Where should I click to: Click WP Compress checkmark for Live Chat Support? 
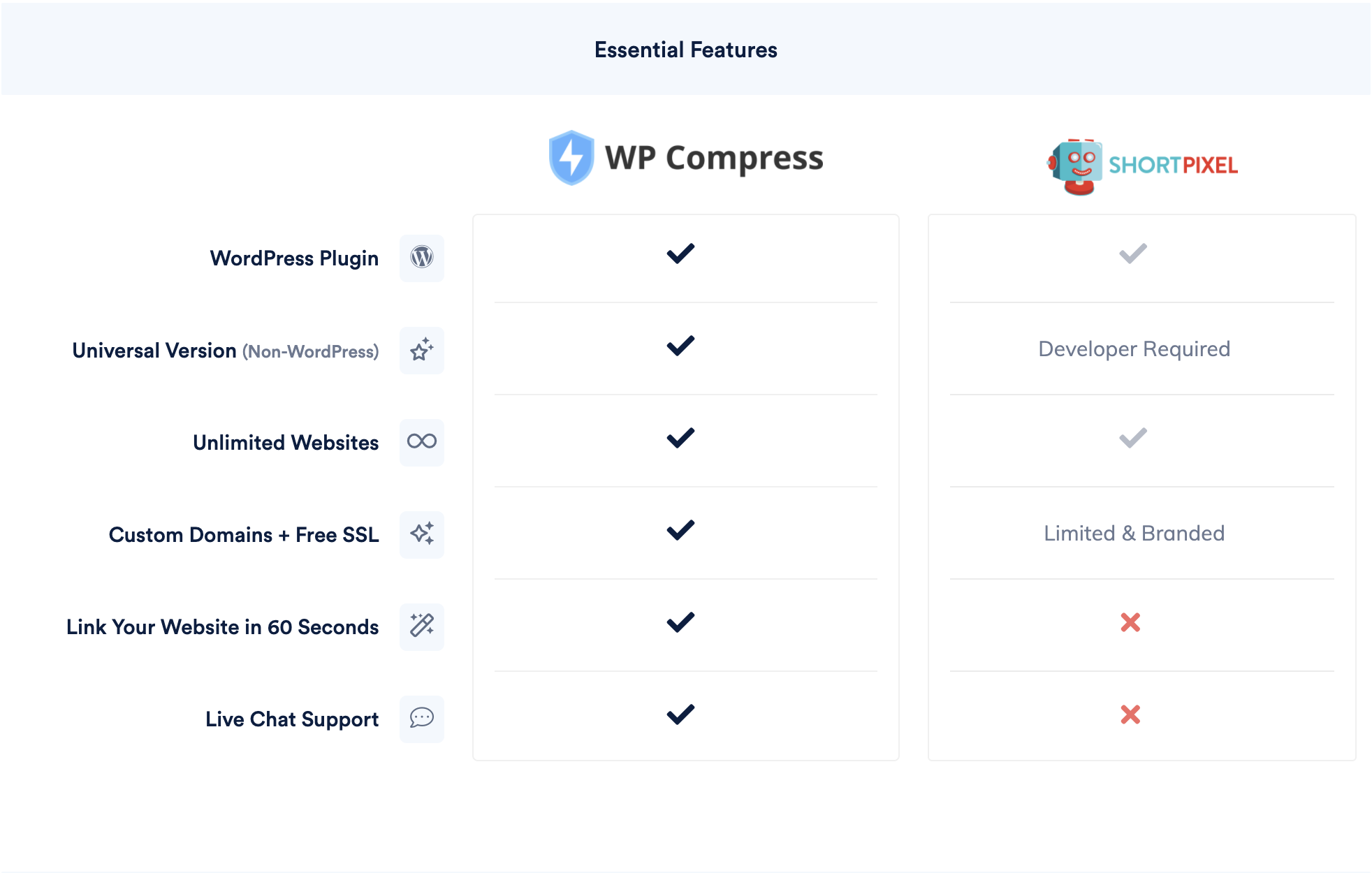tap(680, 714)
